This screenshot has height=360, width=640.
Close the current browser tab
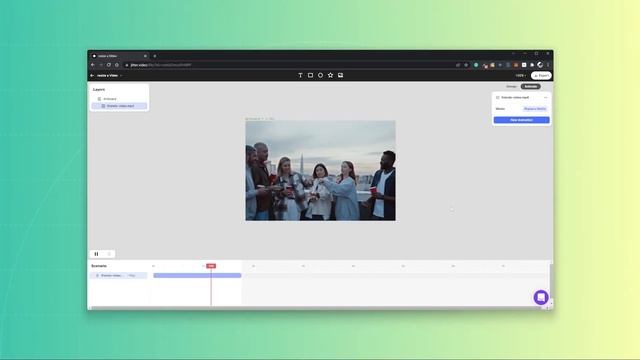145,56
